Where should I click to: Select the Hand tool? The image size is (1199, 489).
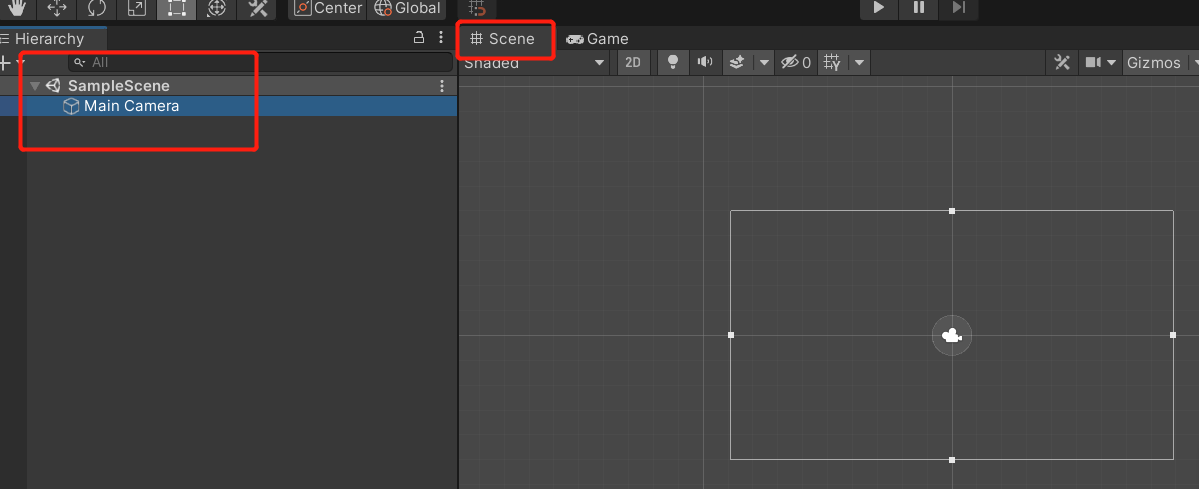pyautogui.click(x=16, y=8)
